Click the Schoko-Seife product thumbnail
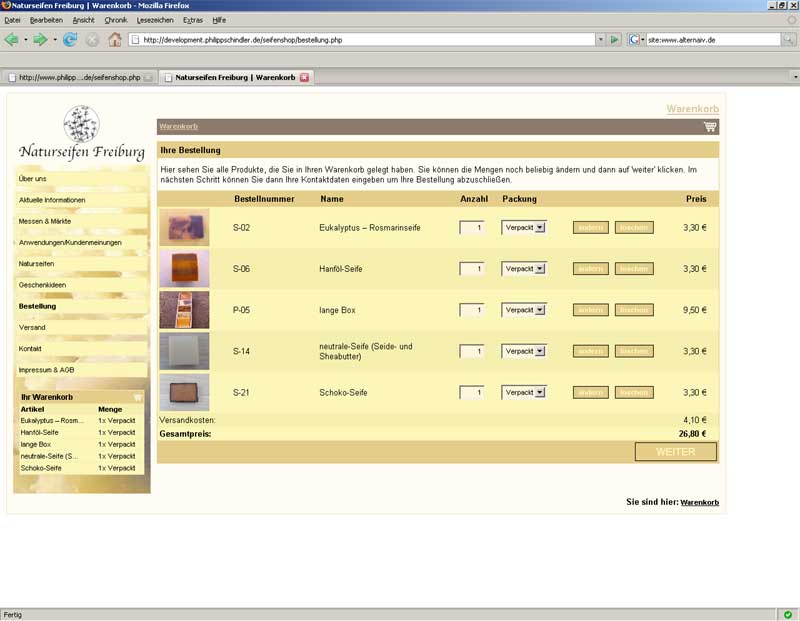800x621 pixels. pos(184,392)
